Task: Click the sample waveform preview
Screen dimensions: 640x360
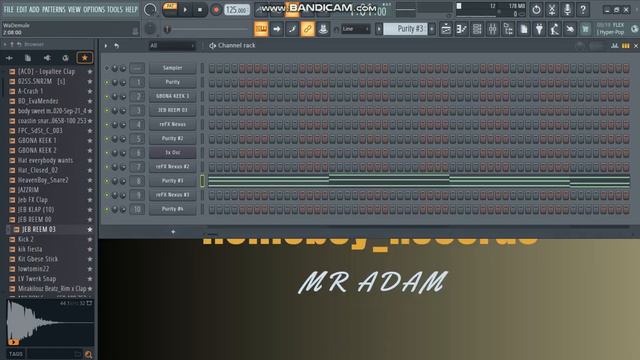Action: click(x=50, y=323)
